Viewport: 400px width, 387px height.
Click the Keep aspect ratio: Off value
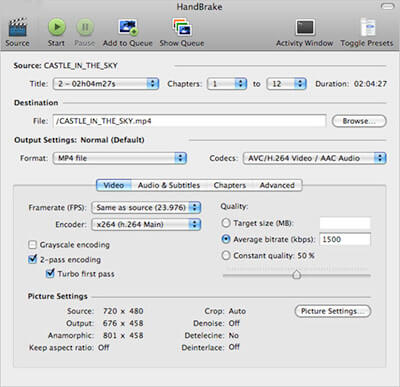[x=104, y=347]
